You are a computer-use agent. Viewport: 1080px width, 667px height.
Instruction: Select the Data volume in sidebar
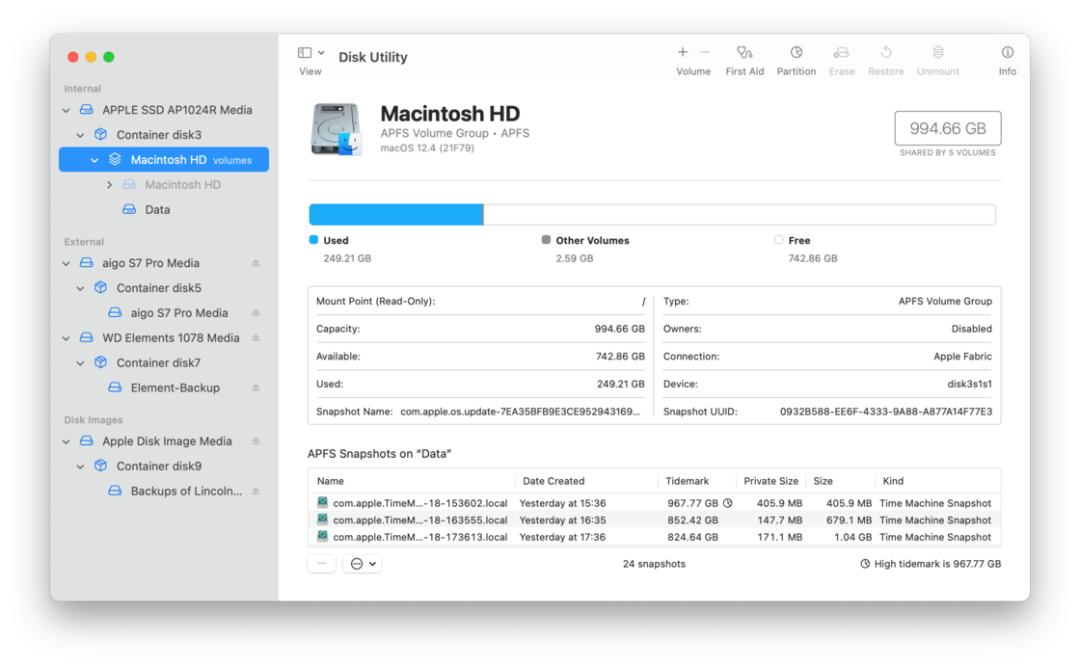click(x=157, y=210)
